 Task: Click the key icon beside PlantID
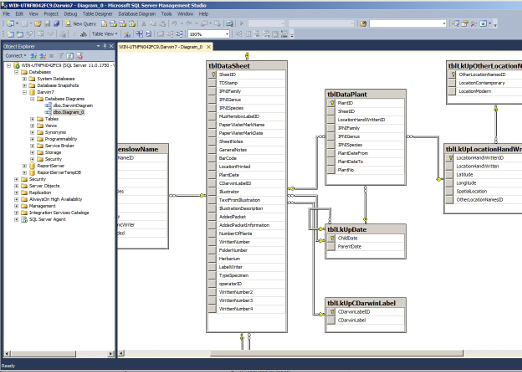click(331, 103)
